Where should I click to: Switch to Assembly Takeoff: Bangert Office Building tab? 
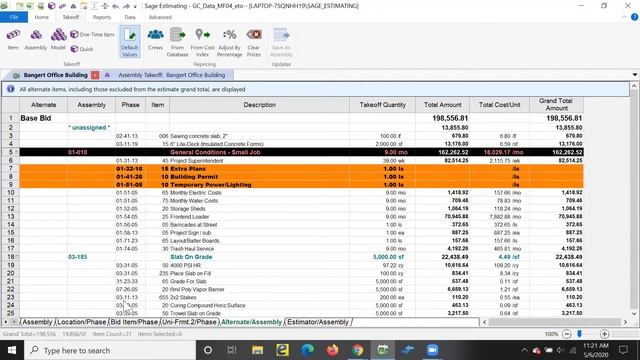pos(171,75)
